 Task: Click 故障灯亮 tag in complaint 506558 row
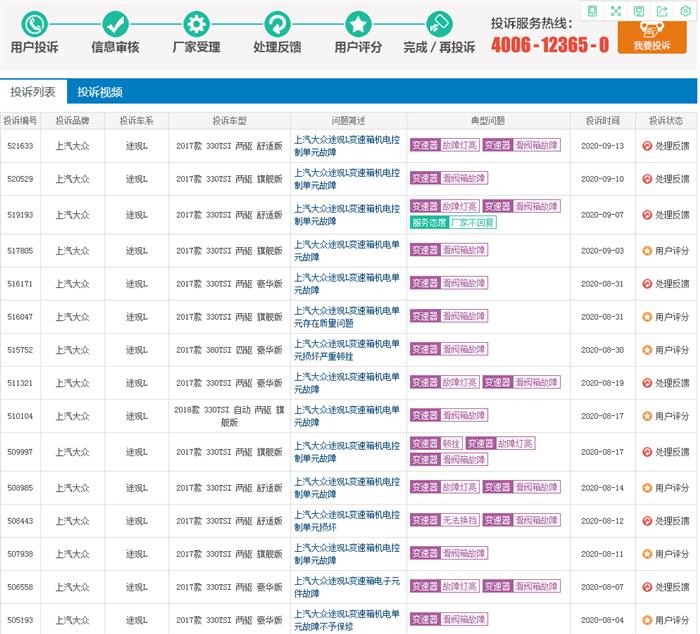point(445,586)
